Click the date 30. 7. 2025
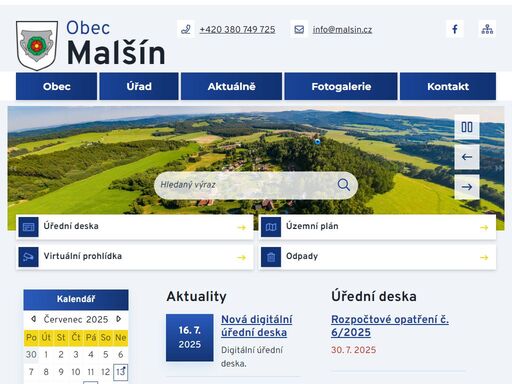Screen dimensions: 512x384 [x=353, y=350]
